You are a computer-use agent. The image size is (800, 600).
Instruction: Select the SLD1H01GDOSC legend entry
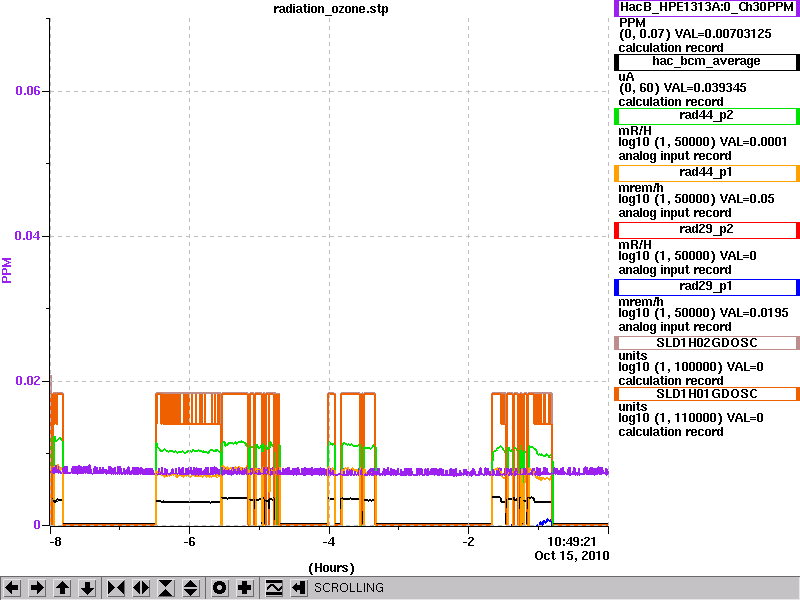pyautogui.click(x=707, y=394)
